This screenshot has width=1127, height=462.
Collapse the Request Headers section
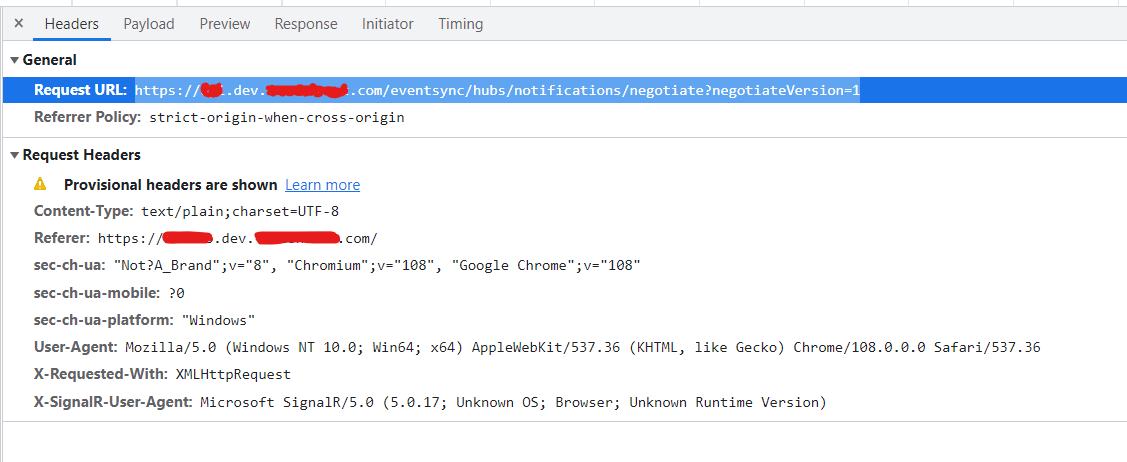click(14, 155)
